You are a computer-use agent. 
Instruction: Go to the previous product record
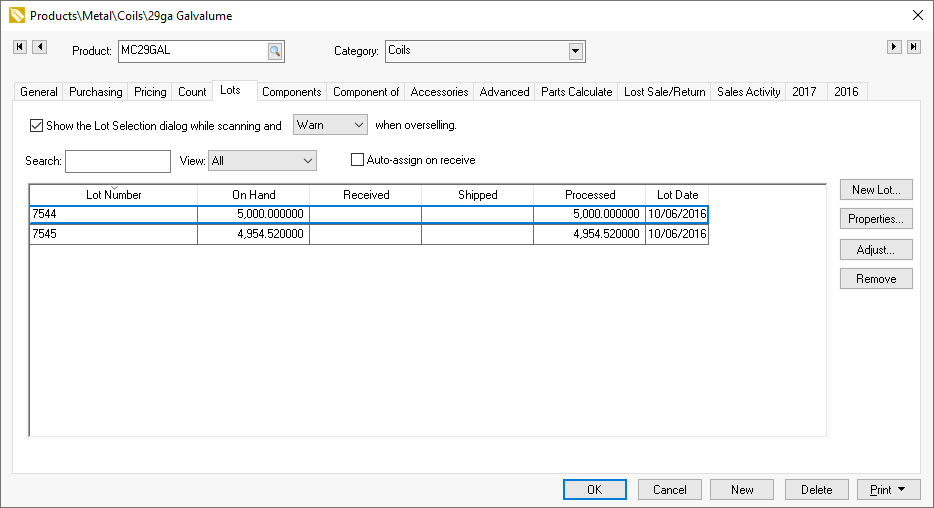click(39, 47)
